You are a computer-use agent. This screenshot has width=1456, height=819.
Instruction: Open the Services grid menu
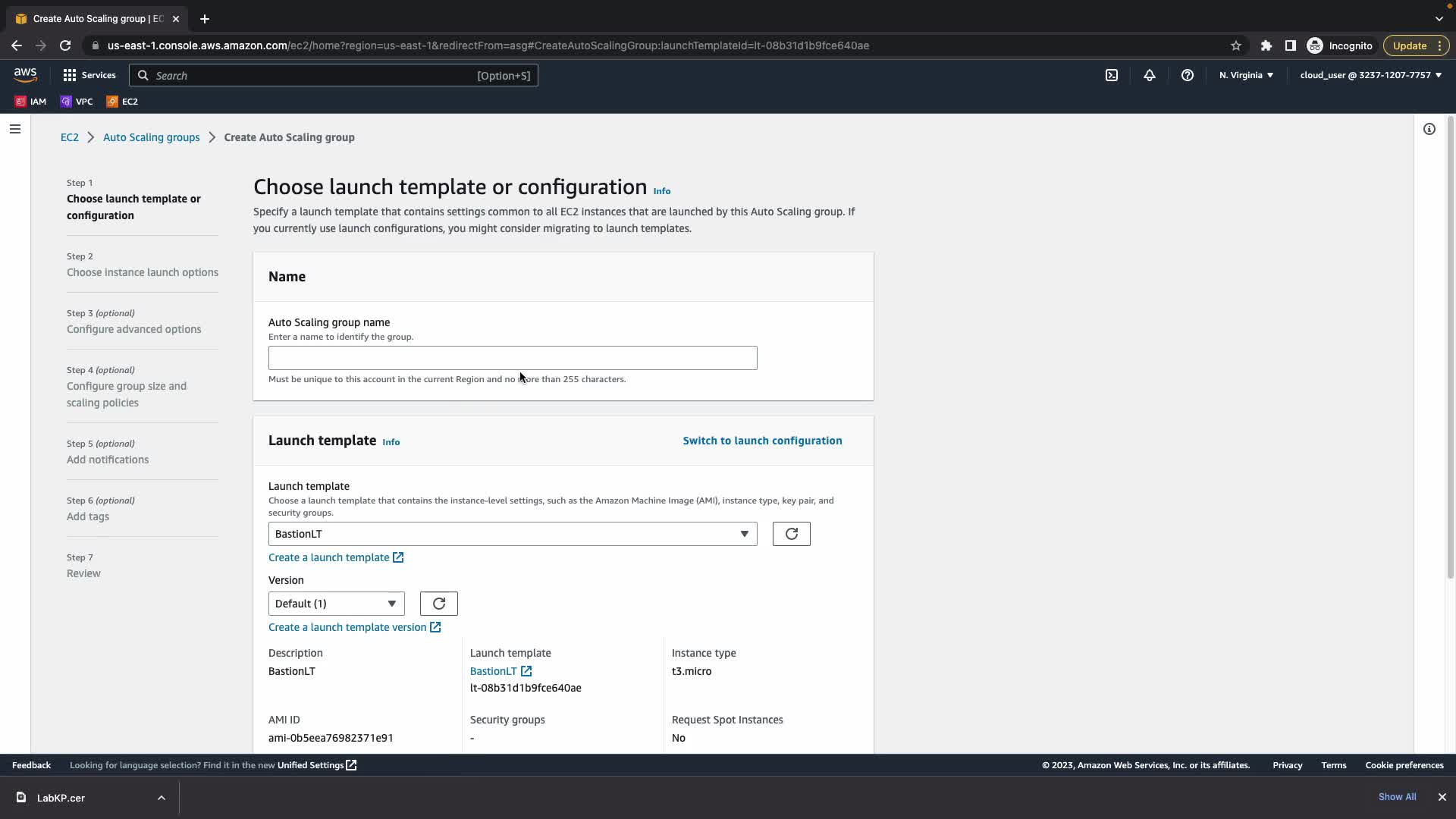(x=89, y=75)
